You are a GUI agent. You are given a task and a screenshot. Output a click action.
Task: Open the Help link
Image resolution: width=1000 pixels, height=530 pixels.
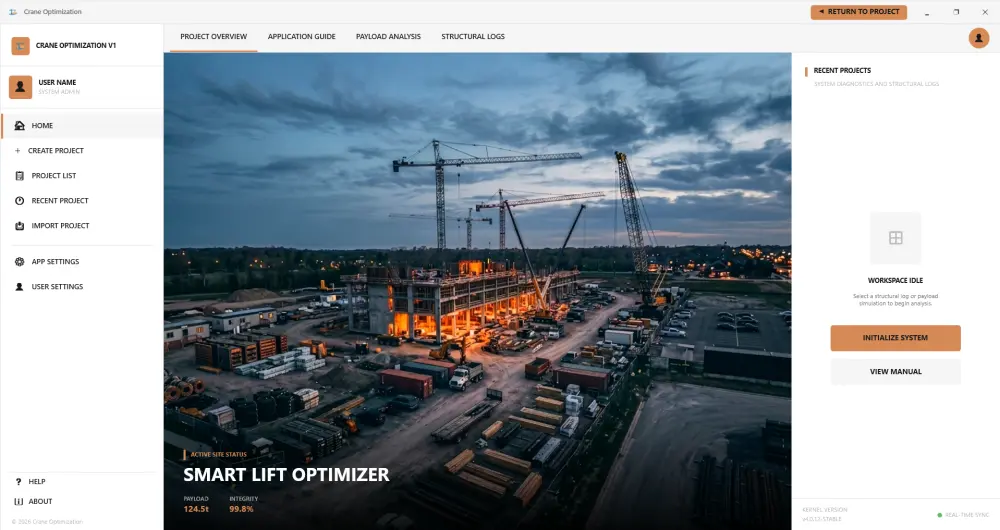coord(37,482)
